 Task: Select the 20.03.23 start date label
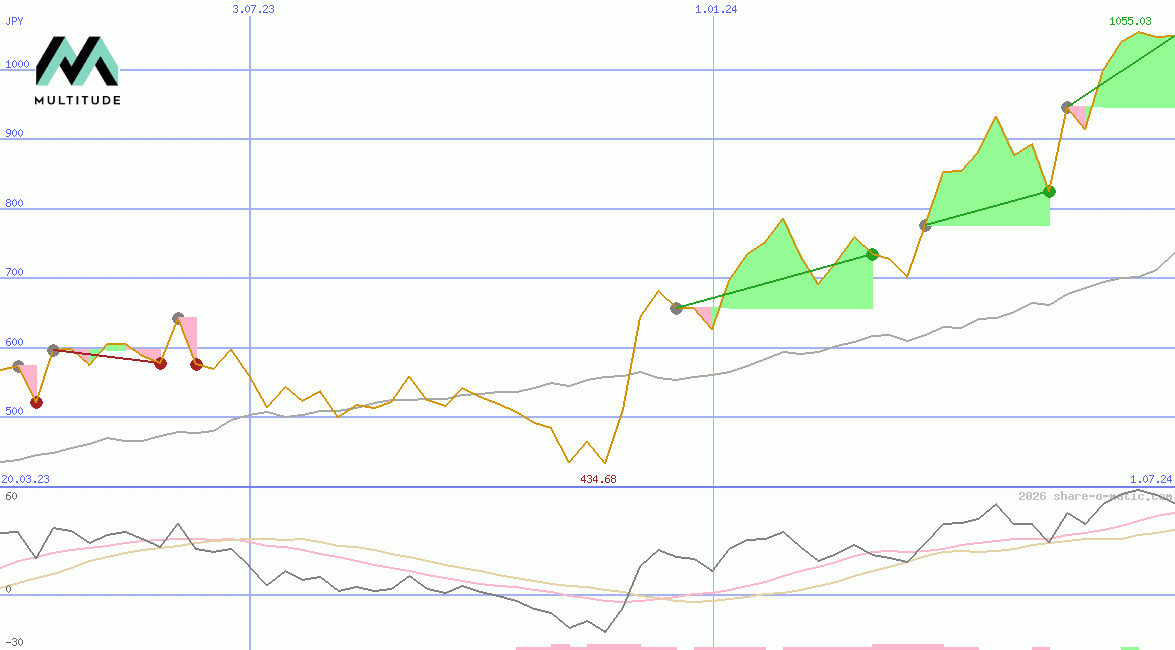tap(25, 479)
